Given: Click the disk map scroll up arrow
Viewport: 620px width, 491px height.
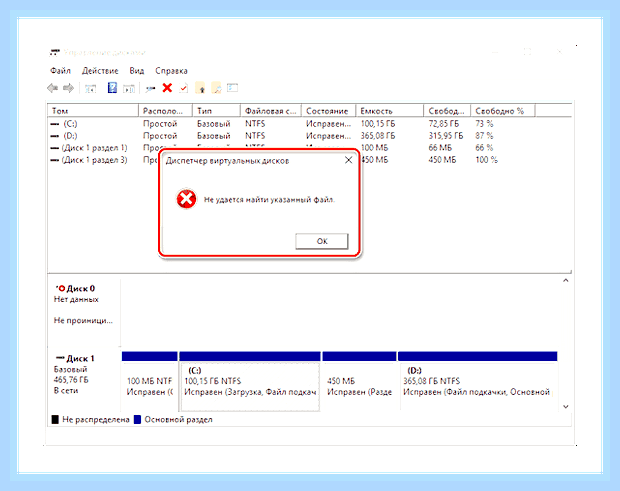Looking at the screenshot, I should tap(566, 280).
